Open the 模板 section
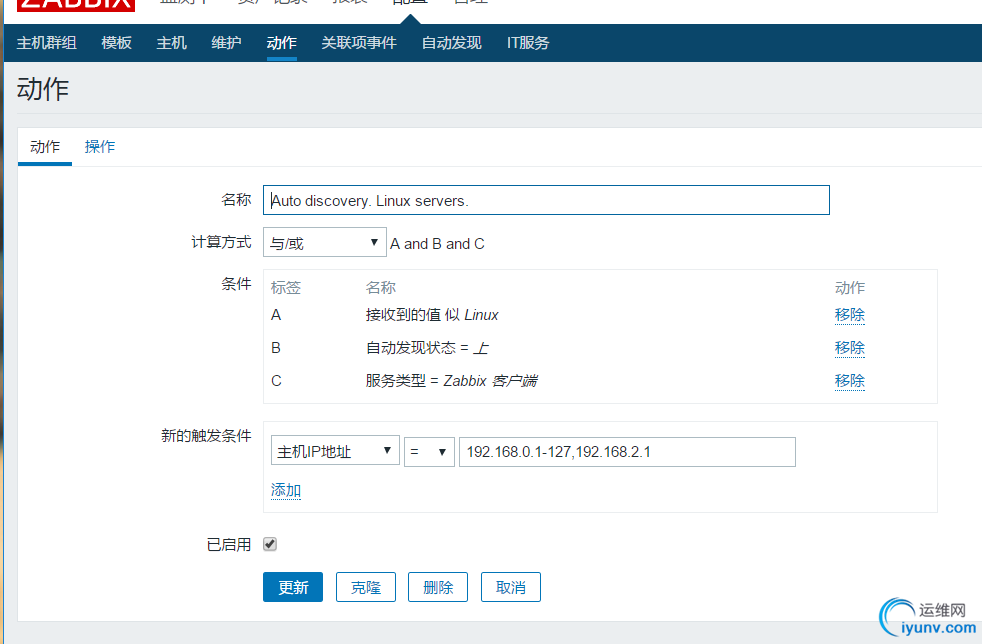Screen dimensions: 982x644 click(116, 42)
